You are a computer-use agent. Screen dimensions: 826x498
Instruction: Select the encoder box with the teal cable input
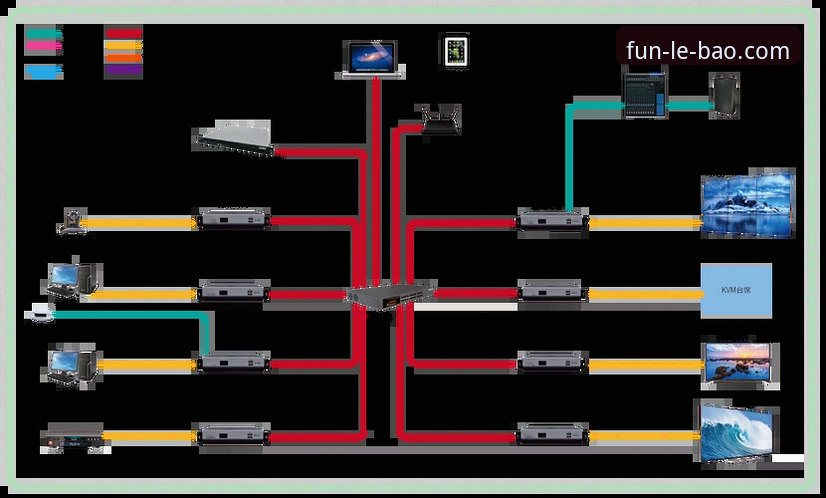(234, 363)
